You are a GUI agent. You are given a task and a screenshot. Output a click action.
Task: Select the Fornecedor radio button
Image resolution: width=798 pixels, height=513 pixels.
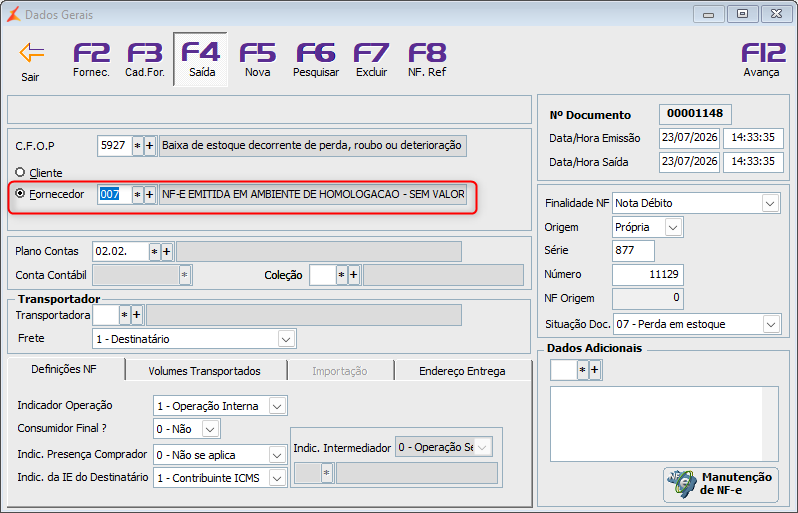click(20, 193)
